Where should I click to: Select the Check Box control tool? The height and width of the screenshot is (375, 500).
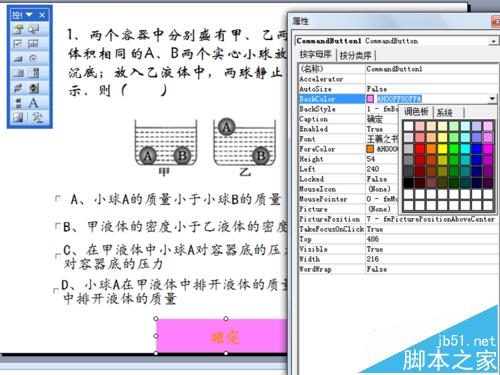tap(18, 44)
